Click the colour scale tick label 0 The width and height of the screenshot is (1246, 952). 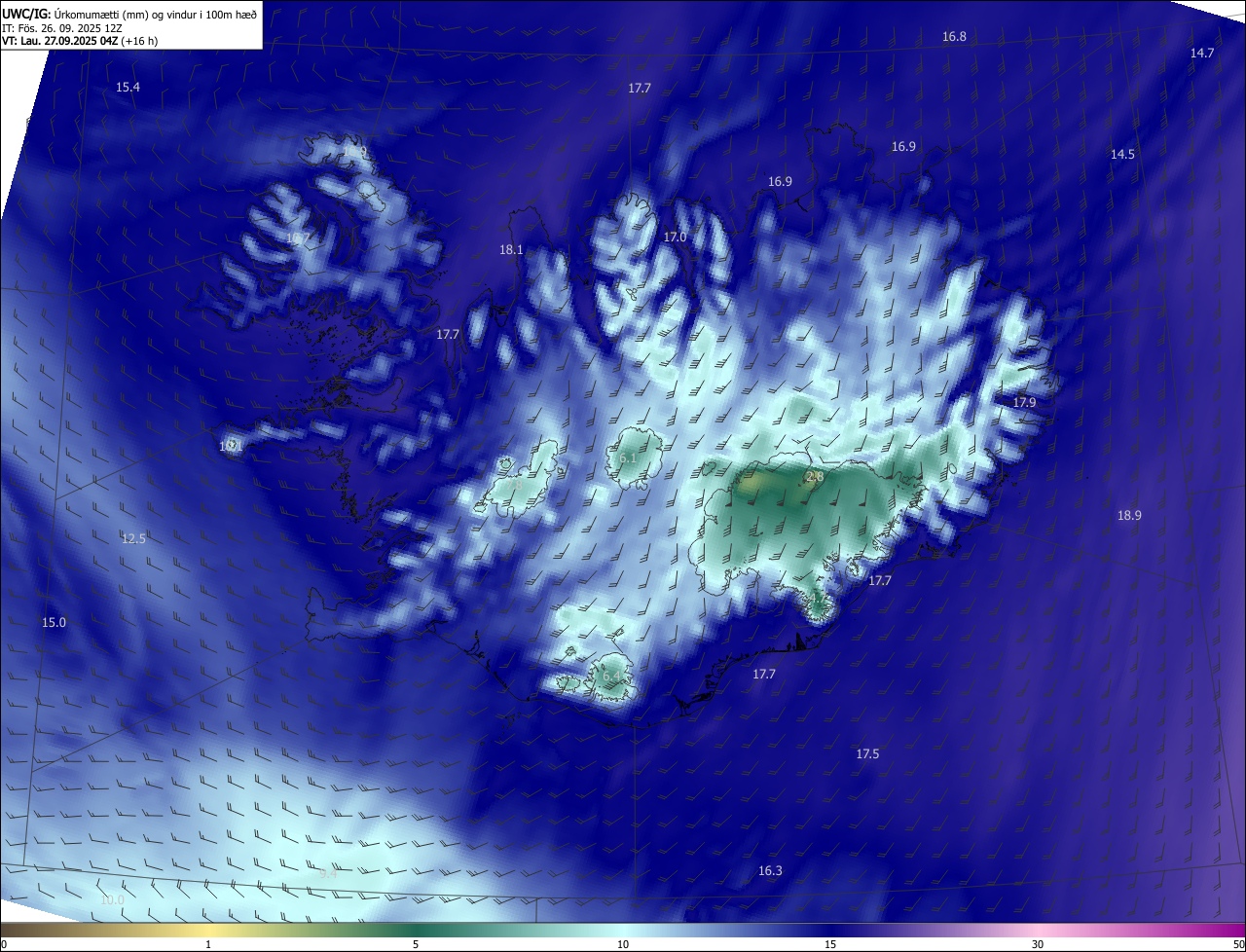coord(4,944)
